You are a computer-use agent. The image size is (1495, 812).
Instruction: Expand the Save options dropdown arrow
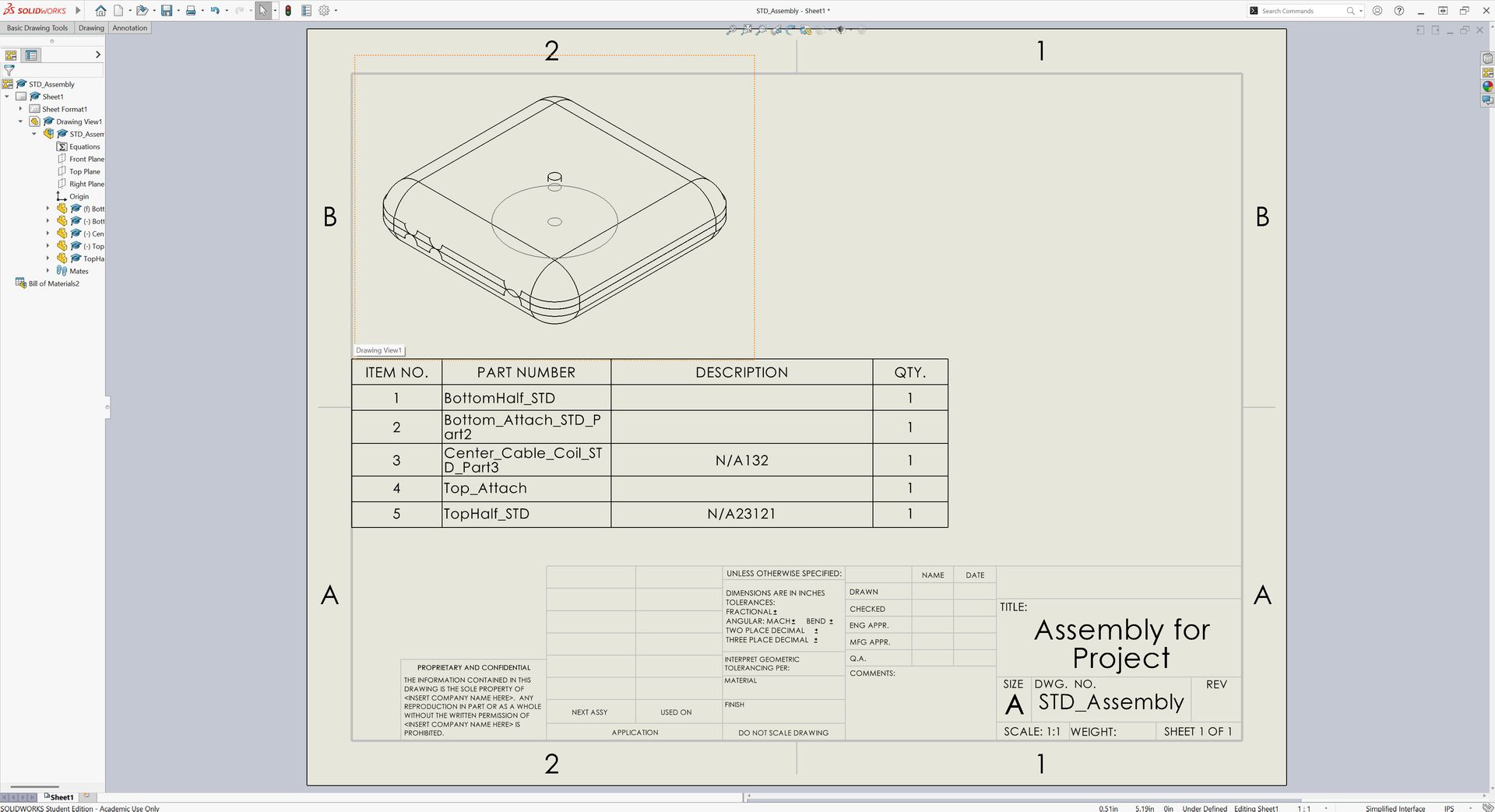tap(178, 11)
